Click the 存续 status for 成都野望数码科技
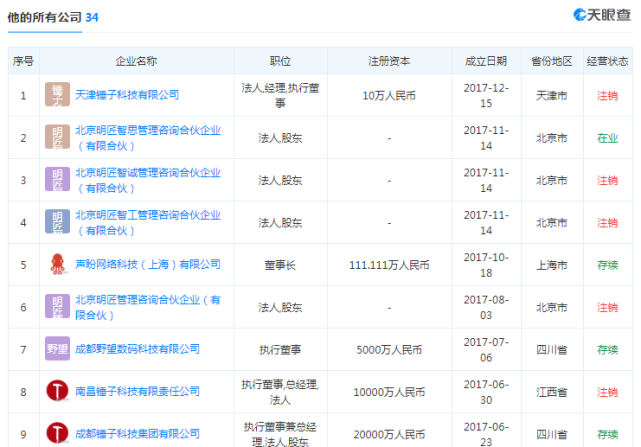The image size is (641, 447). point(607,350)
